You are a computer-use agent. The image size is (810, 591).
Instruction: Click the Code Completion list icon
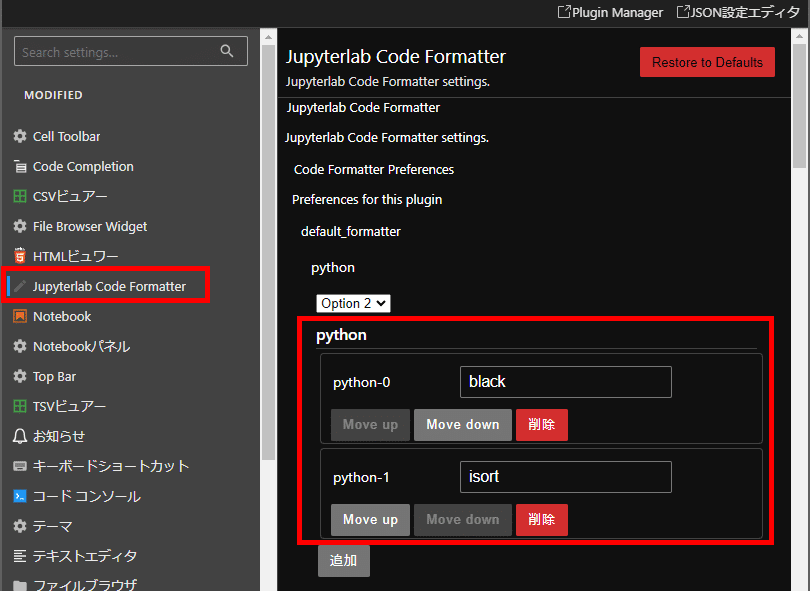coord(20,166)
